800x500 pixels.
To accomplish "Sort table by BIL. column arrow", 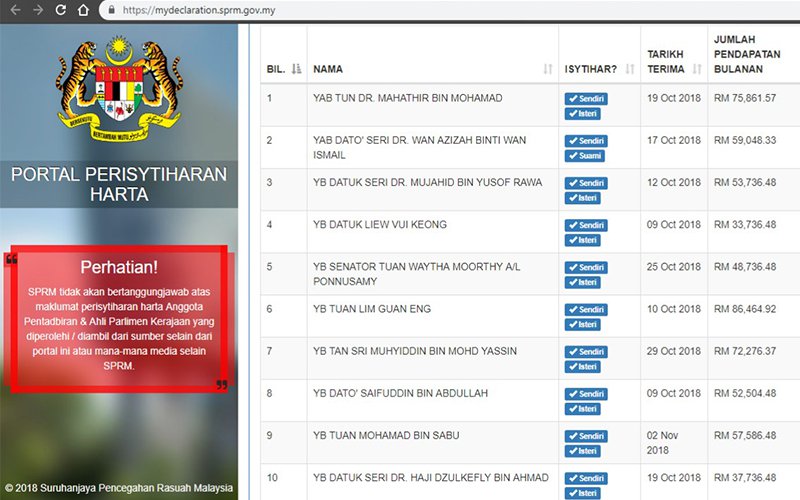I will coord(296,69).
